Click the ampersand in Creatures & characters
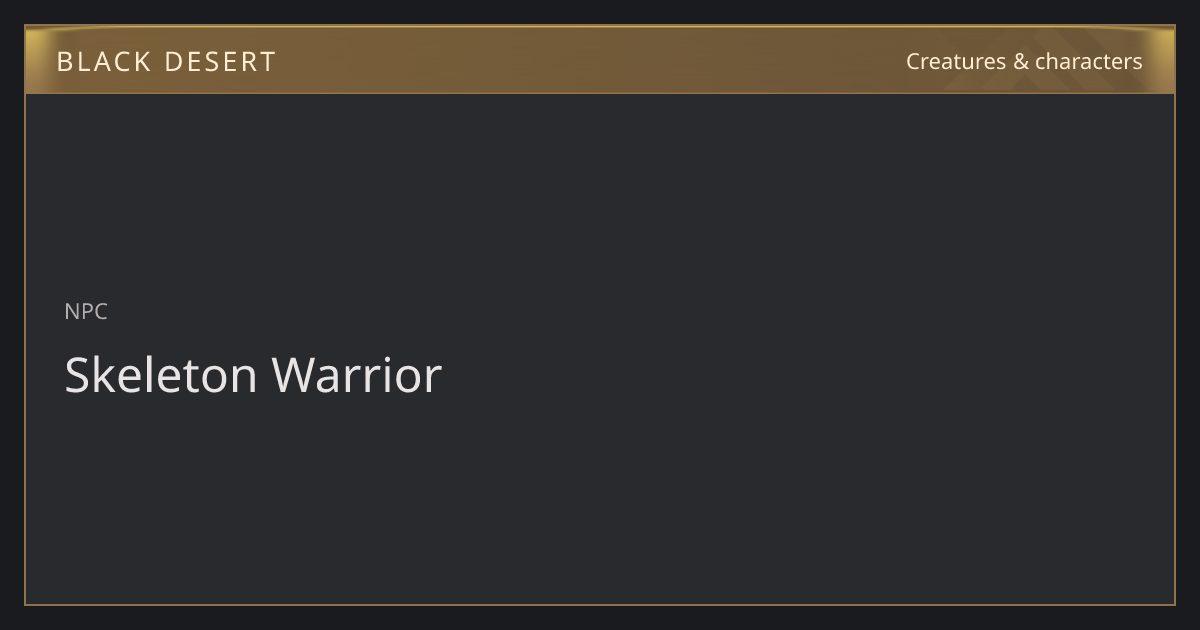The height and width of the screenshot is (630, 1200). pyautogui.click(x=1020, y=61)
